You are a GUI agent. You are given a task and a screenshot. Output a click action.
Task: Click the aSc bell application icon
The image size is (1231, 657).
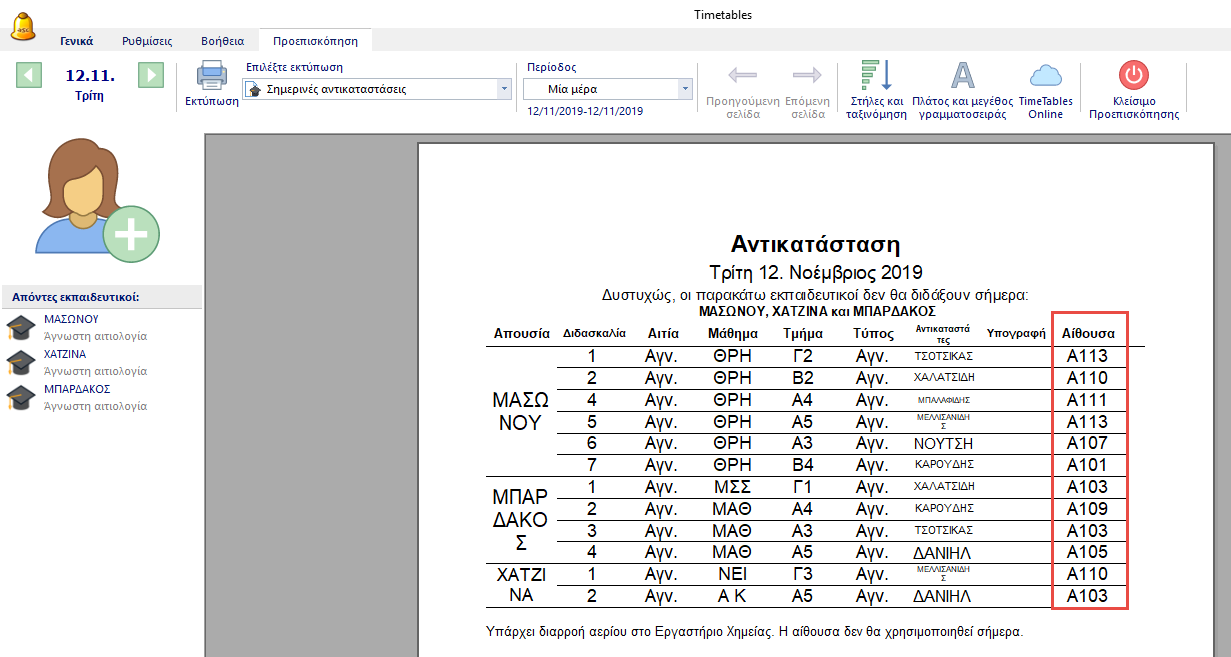24,28
